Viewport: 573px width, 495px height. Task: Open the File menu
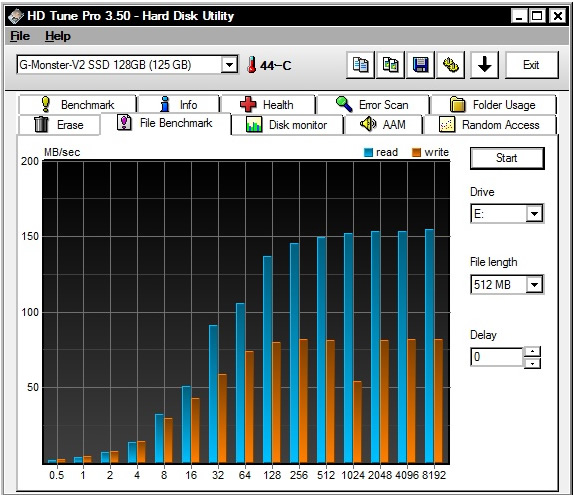click(20, 36)
